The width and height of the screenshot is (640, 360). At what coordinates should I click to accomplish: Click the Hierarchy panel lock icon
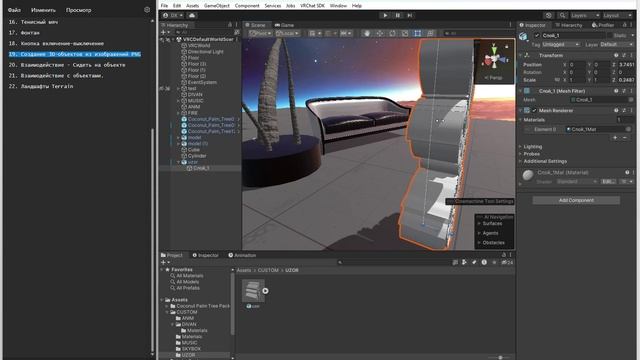click(x=230, y=25)
